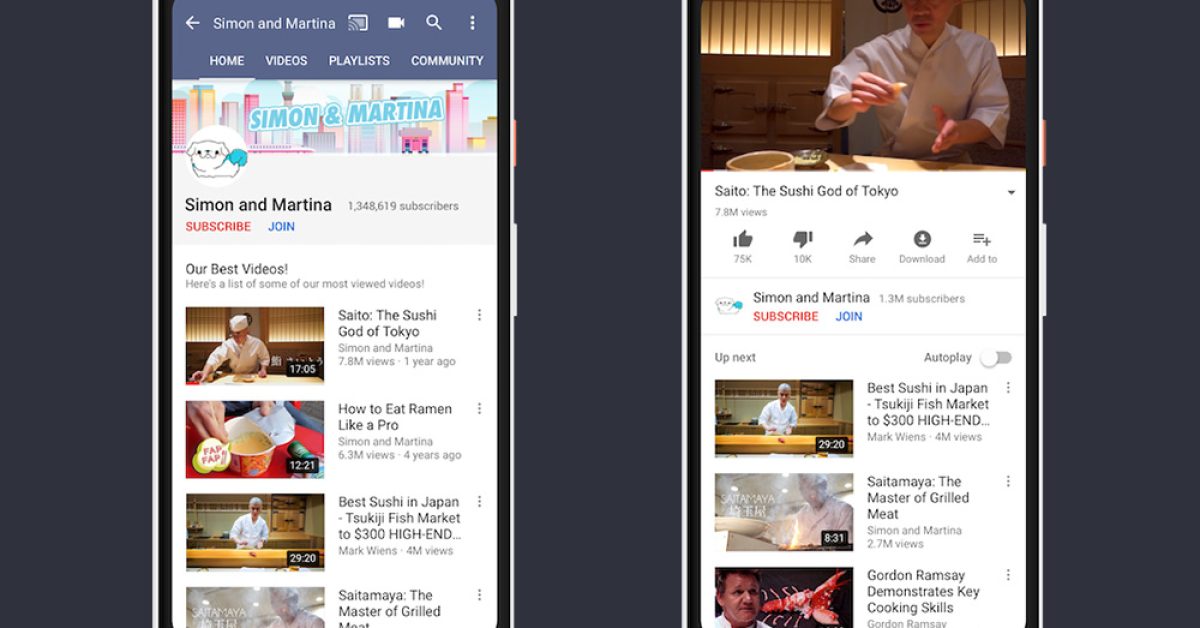This screenshot has height=628, width=1200.
Task: Tap the video camera icon in header
Action: pos(396,23)
